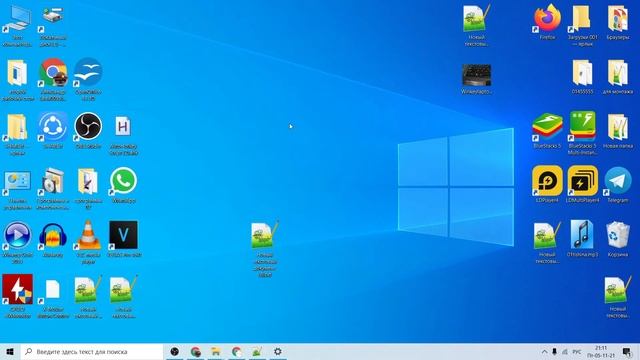
Task: Select the для монтажа folder
Action: (618, 73)
